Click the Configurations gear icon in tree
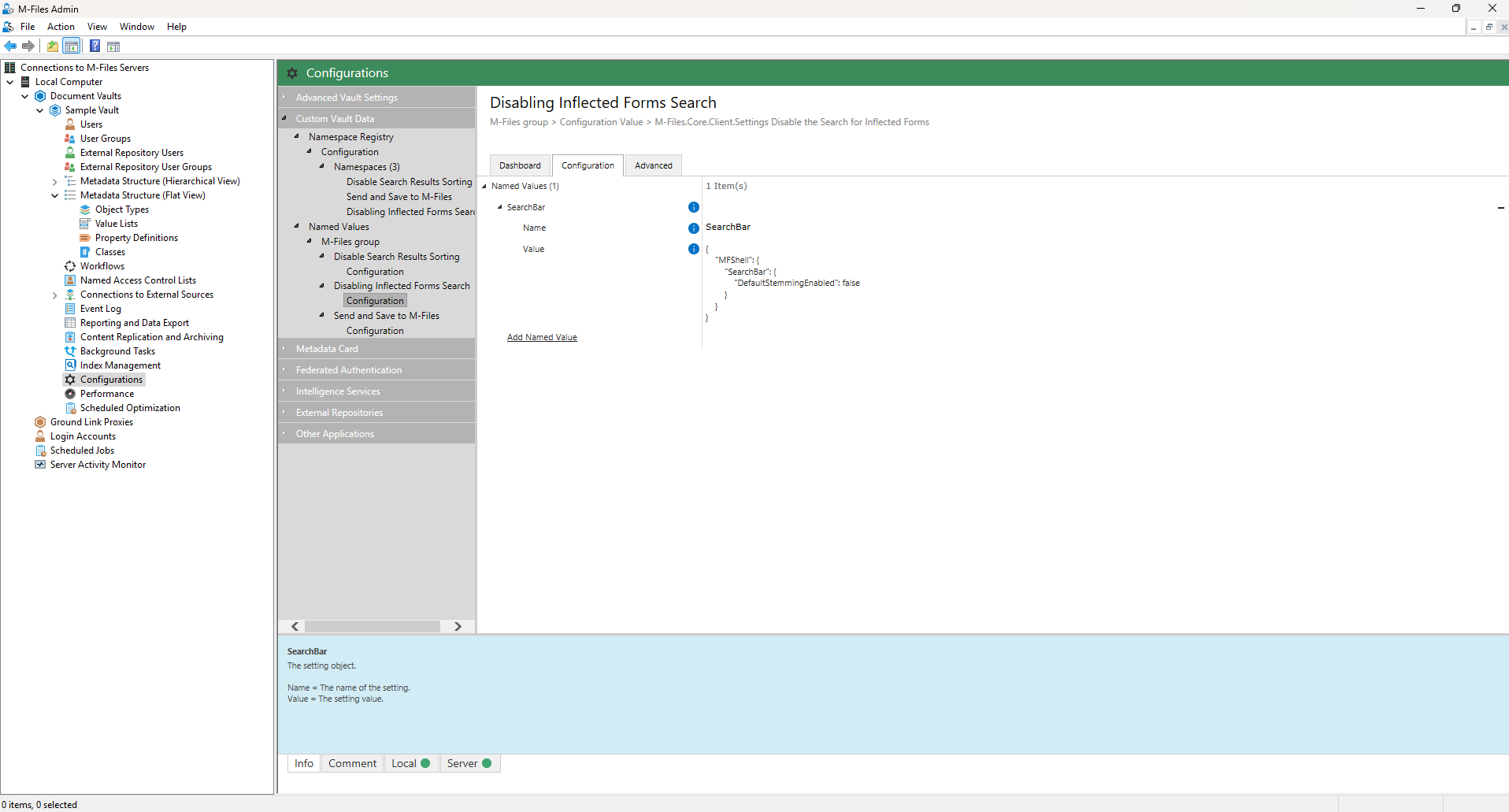 point(70,380)
